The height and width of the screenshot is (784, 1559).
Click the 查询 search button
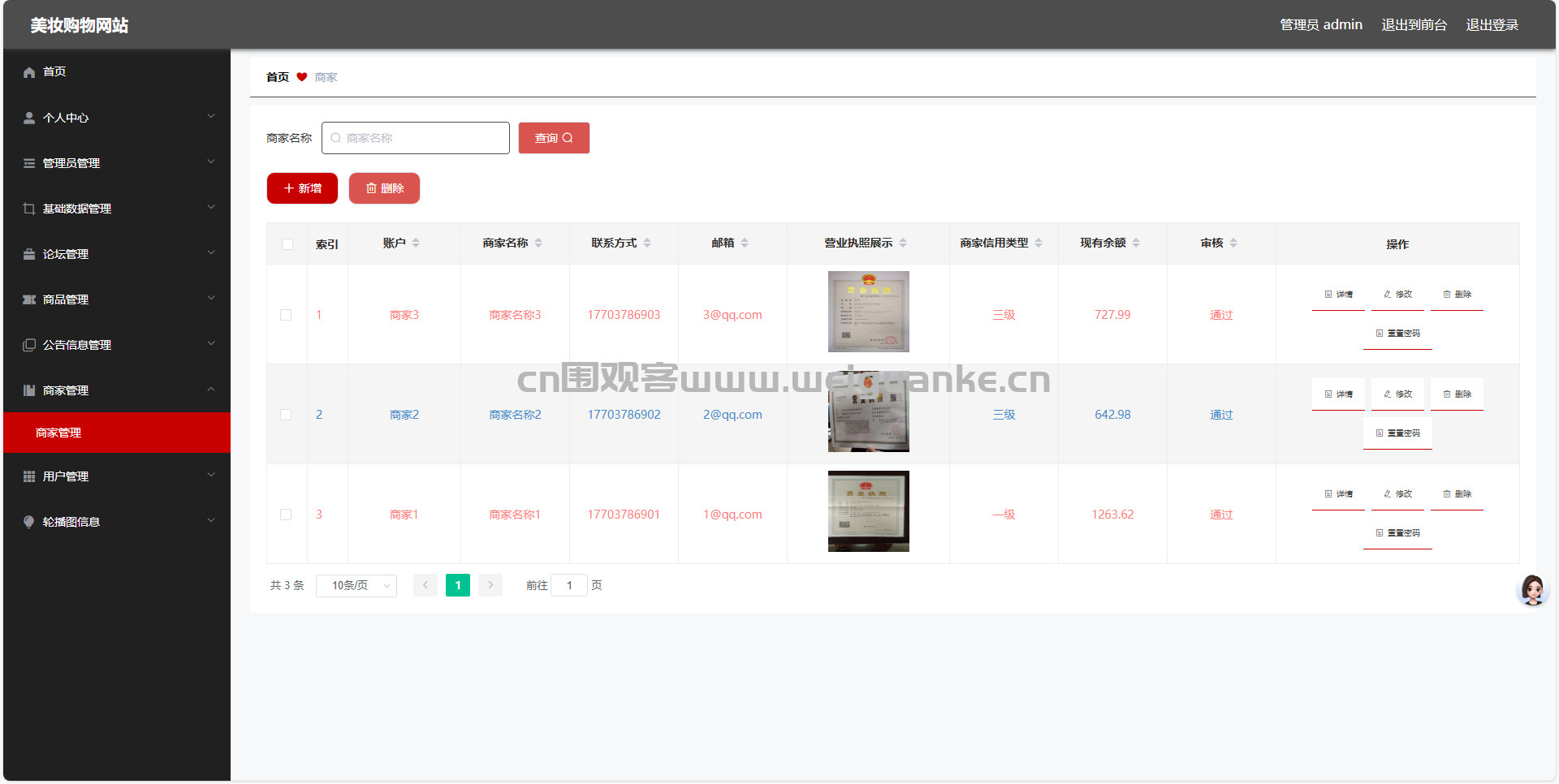[554, 138]
